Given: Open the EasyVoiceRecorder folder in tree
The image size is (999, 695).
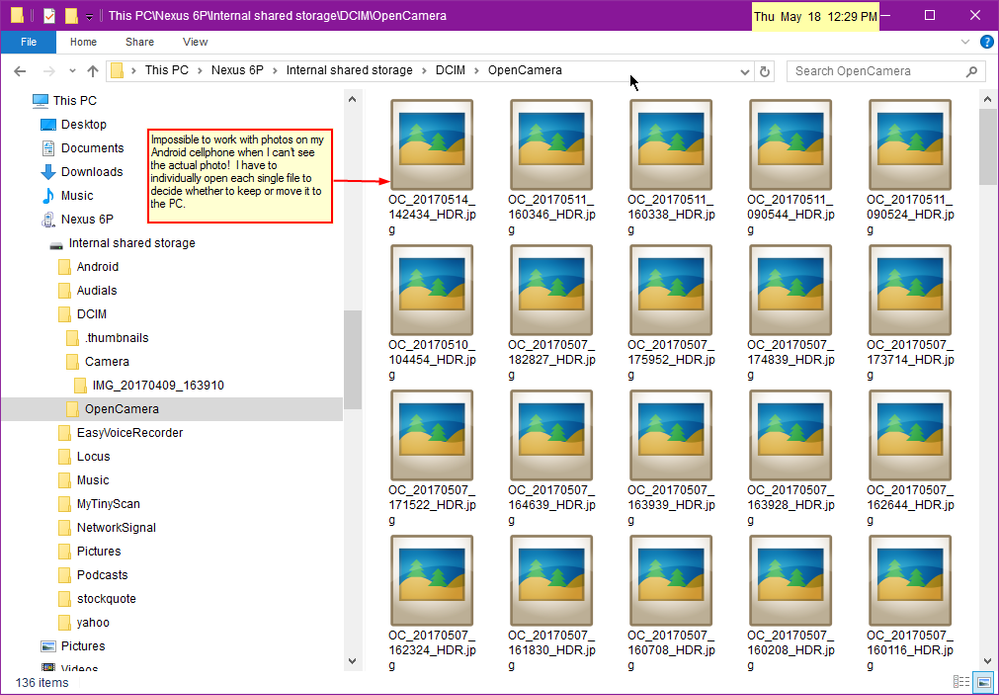Looking at the screenshot, I should pyautogui.click(x=130, y=433).
